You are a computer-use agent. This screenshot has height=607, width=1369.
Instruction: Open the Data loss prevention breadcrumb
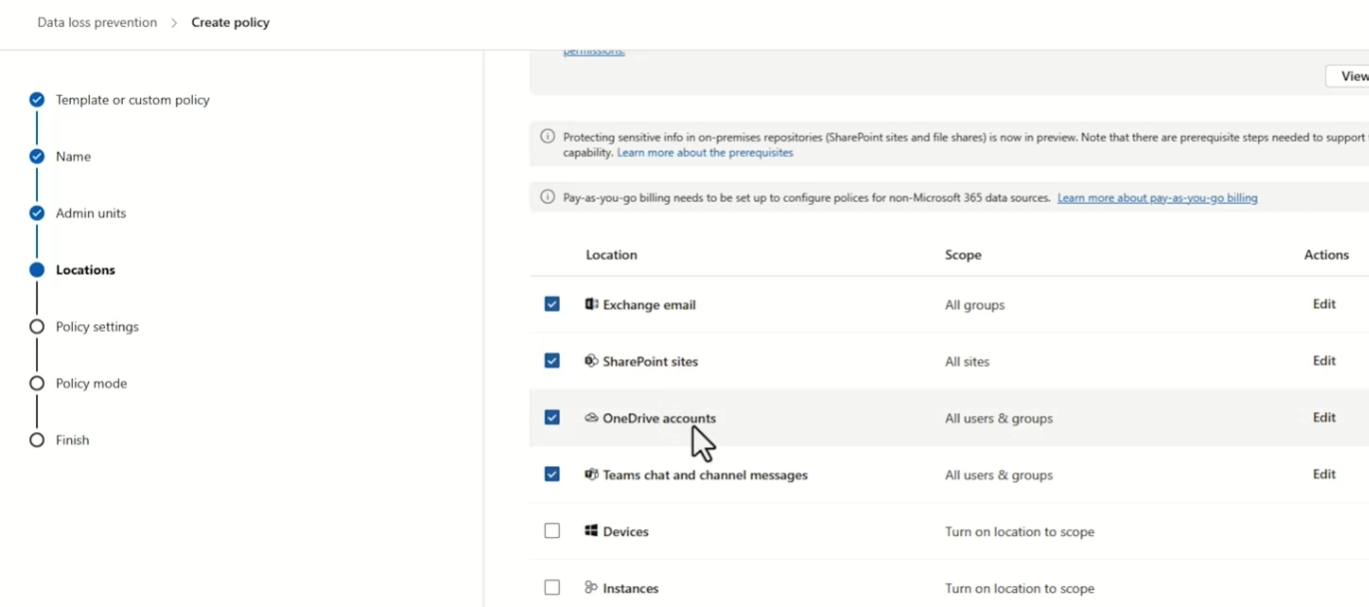point(97,22)
